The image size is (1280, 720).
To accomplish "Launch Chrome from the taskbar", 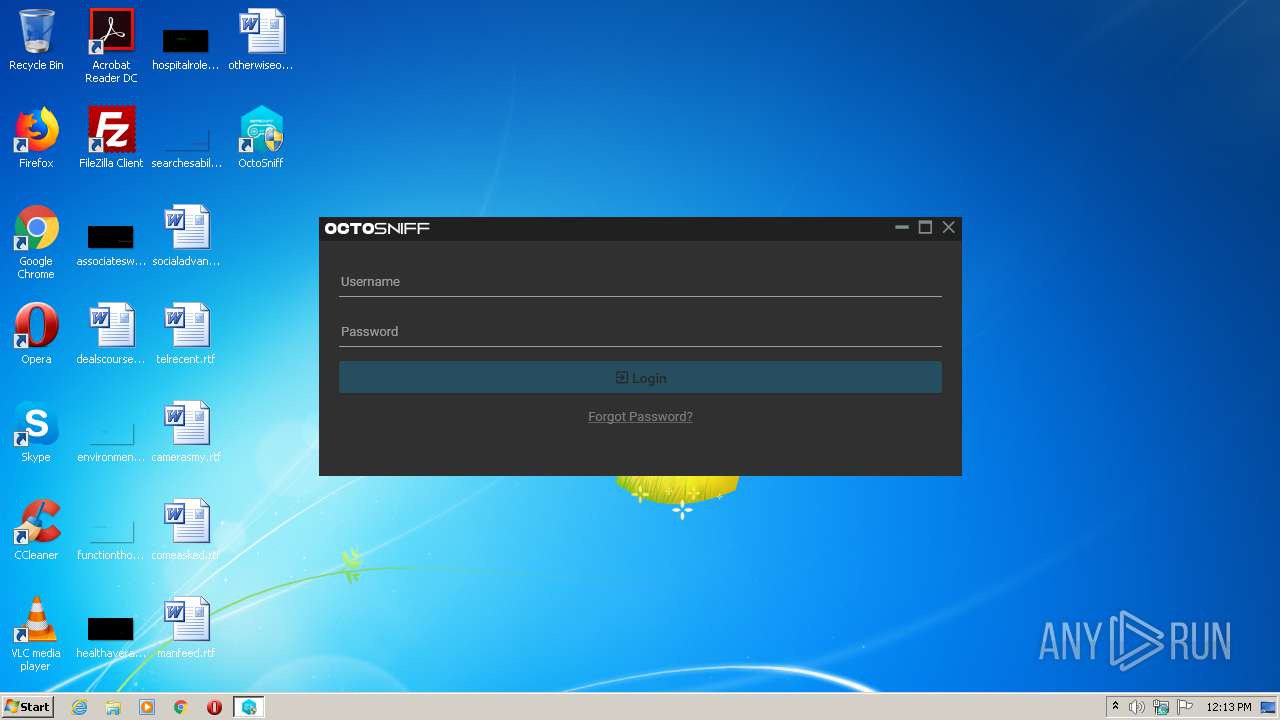I will point(181,707).
